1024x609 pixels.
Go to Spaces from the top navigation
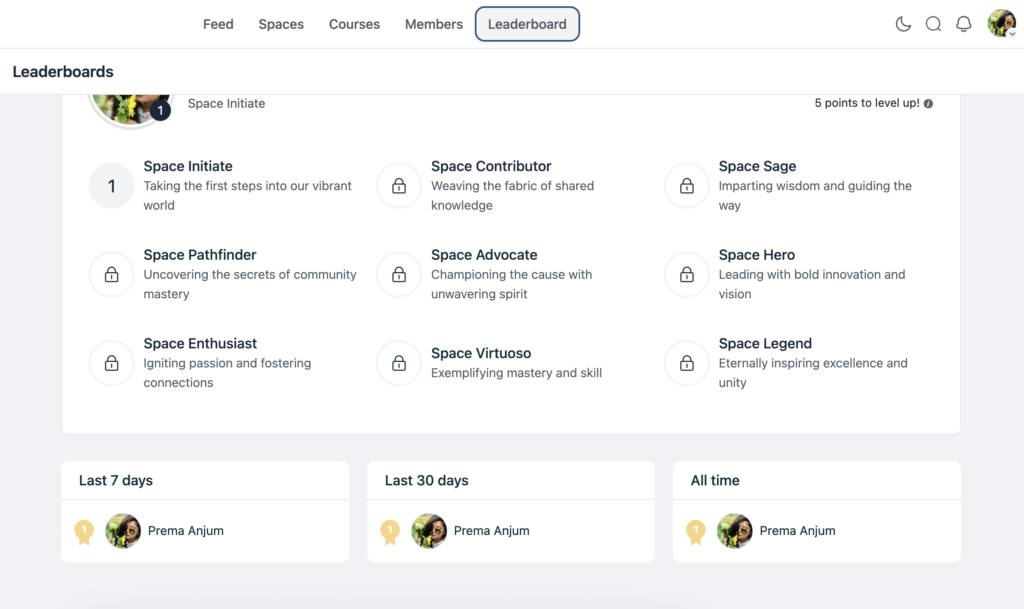(281, 24)
